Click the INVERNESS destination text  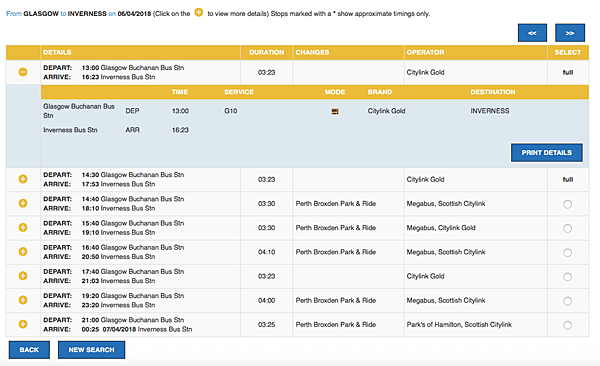click(490, 111)
